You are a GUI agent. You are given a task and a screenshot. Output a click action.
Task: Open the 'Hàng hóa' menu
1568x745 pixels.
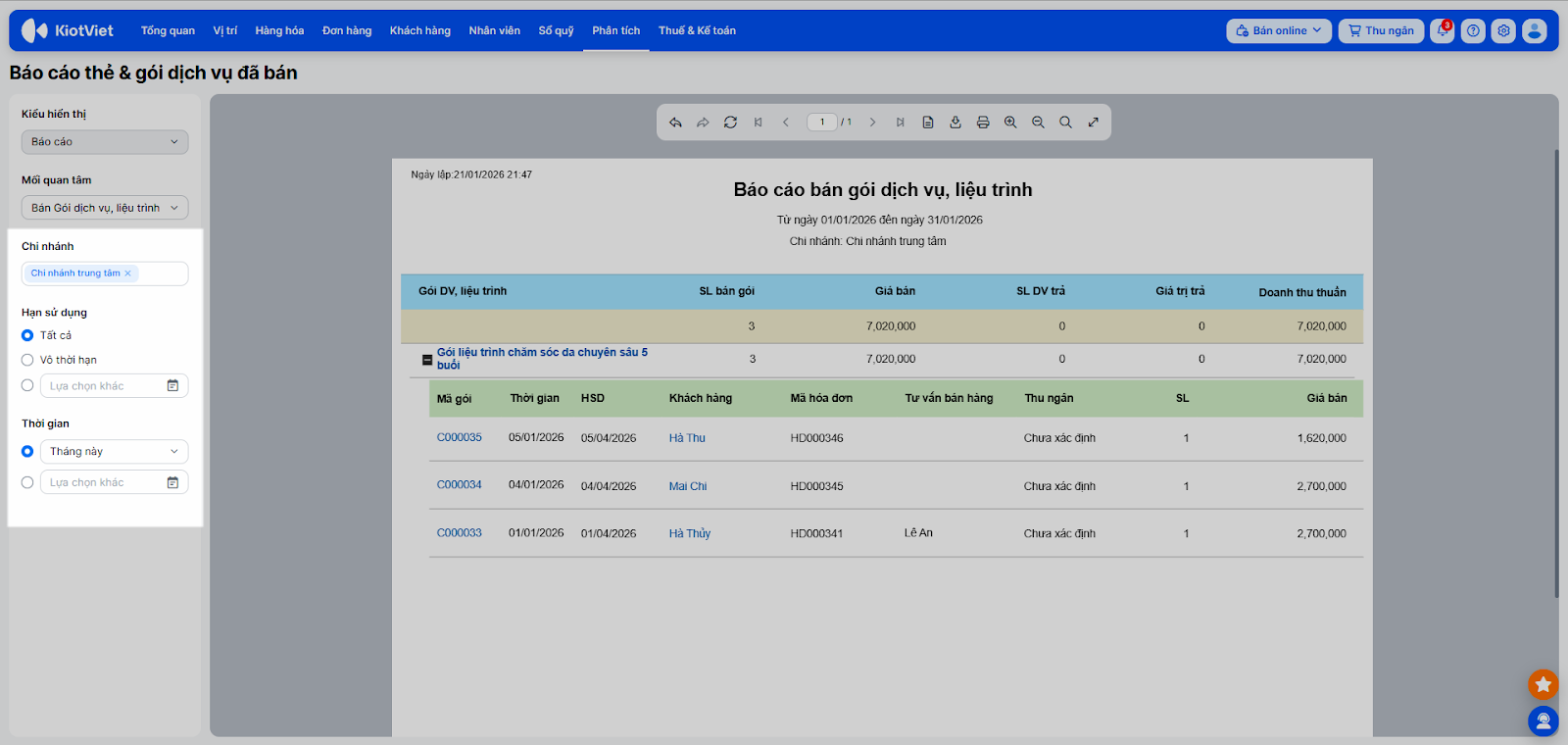[x=279, y=30]
